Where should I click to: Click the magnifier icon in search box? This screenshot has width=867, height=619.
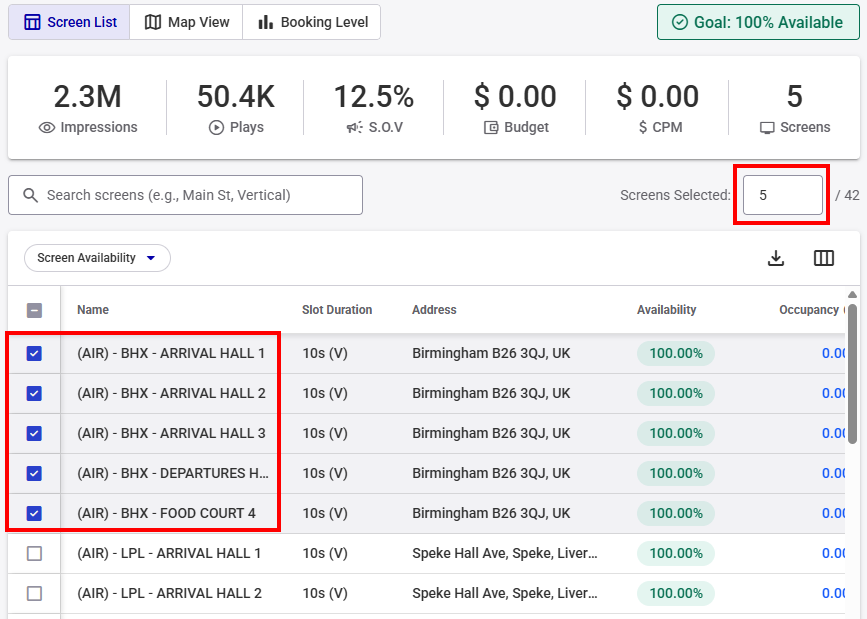pos(30,195)
